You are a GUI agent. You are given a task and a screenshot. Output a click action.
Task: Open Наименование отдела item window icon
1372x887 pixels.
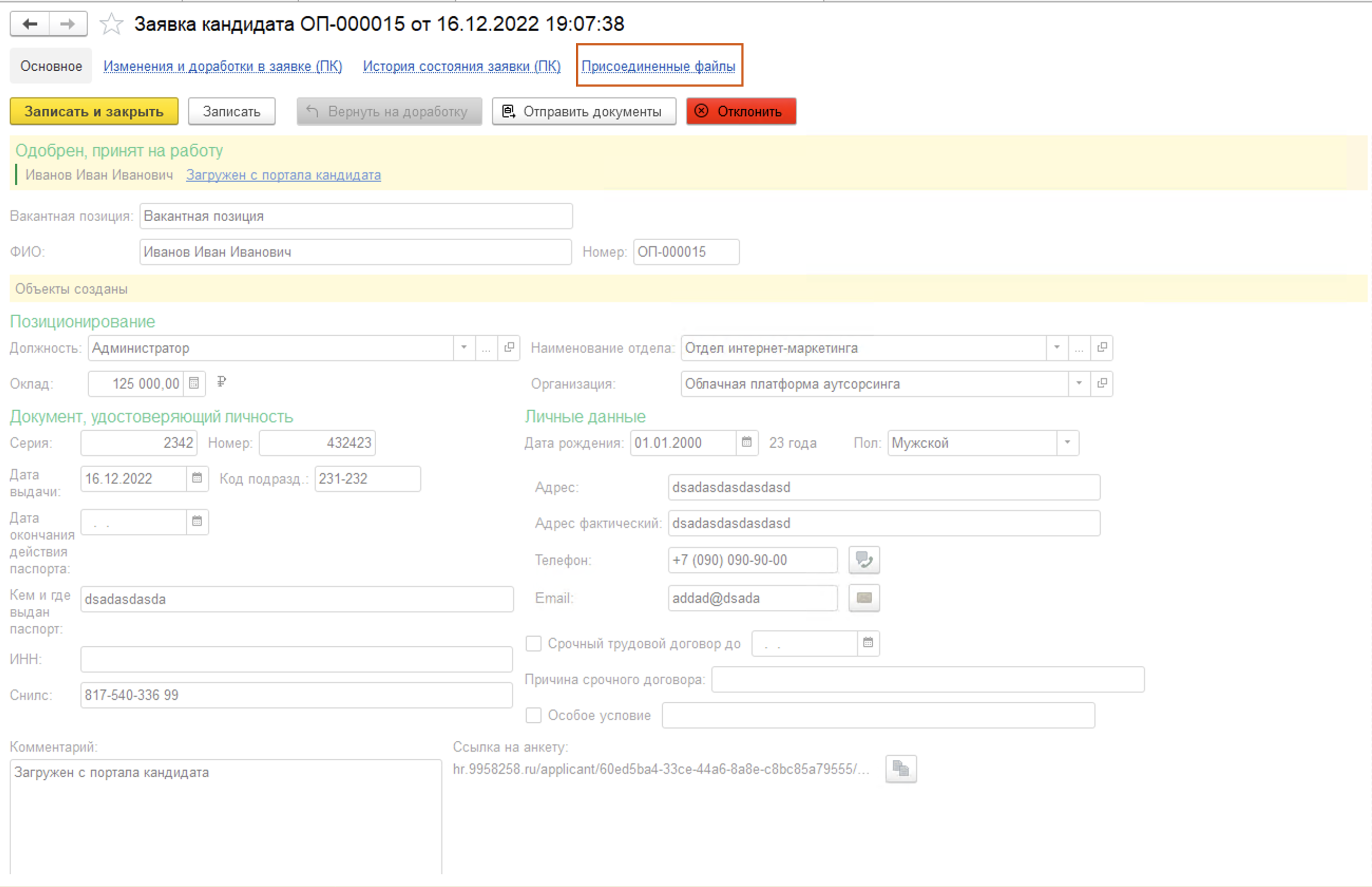click(1102, 348)
